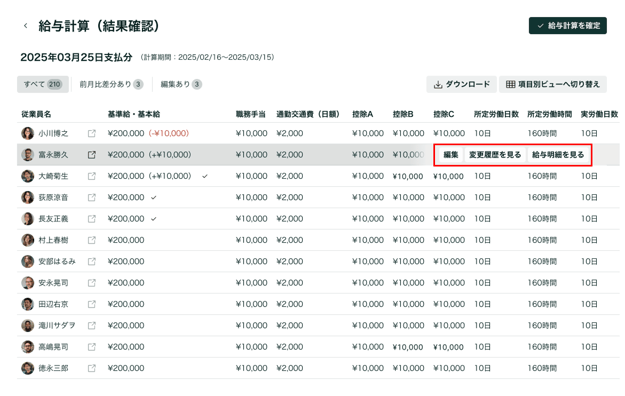Click the 控除C column header
This screenshot has height=396, width=625.
444,114
